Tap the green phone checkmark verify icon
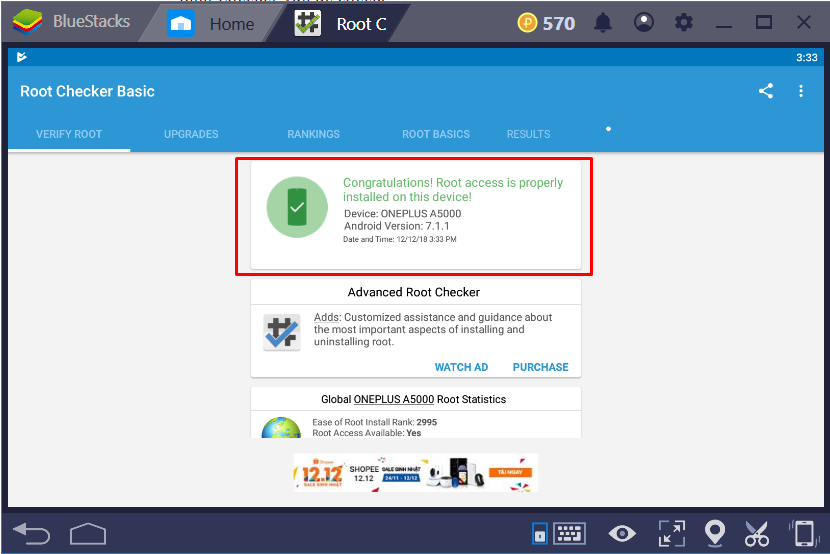 click(297, 207)
